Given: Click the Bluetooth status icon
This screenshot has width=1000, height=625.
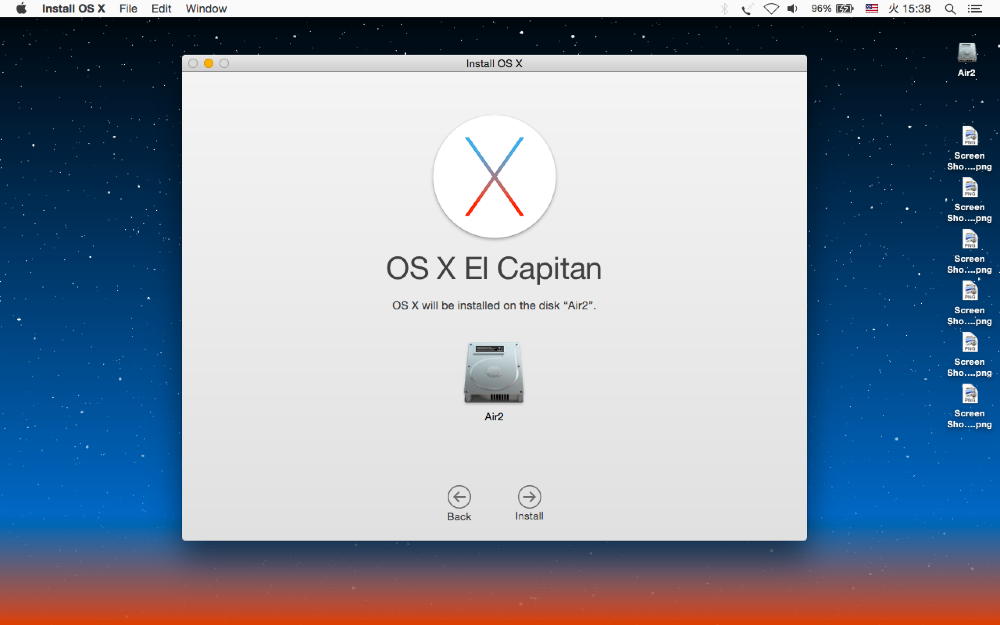Looking at the screenshot, I should point(724,8).
